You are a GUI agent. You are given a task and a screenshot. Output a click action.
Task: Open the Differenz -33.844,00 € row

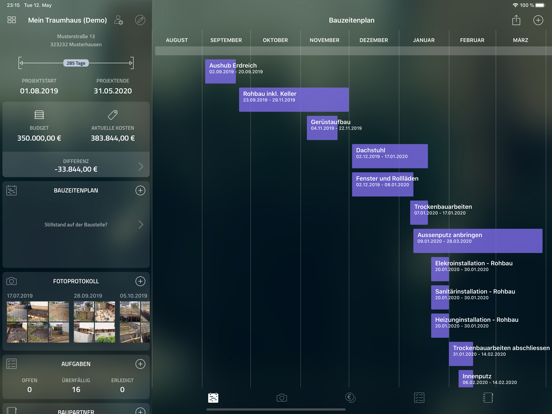[76, 165]
